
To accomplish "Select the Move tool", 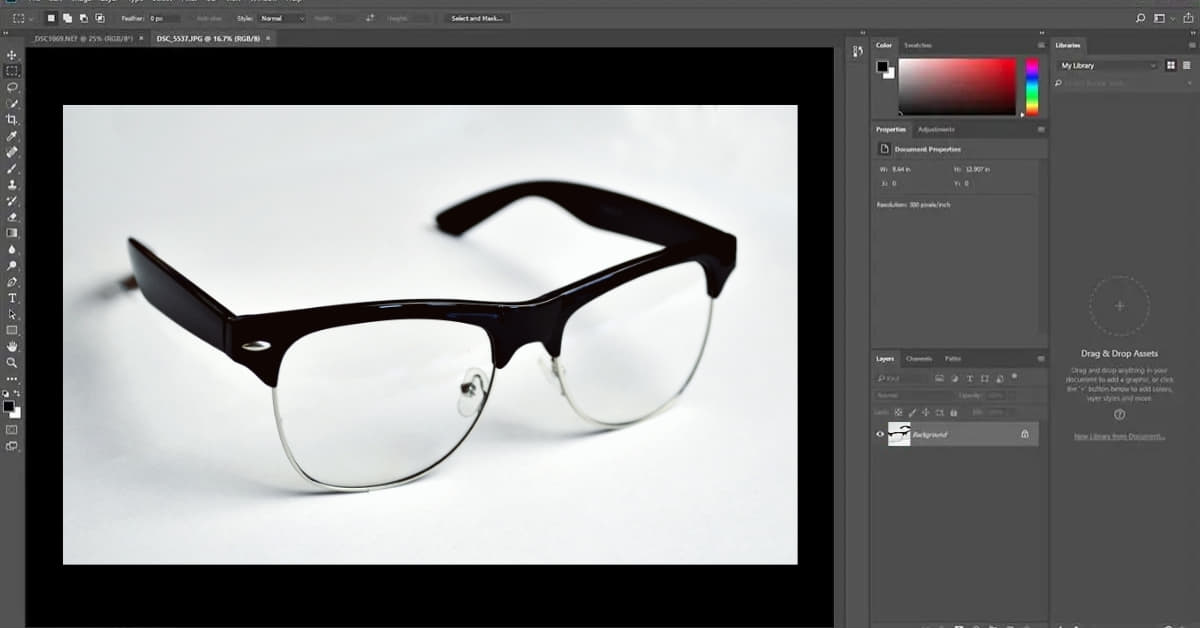I will [12, 55].
